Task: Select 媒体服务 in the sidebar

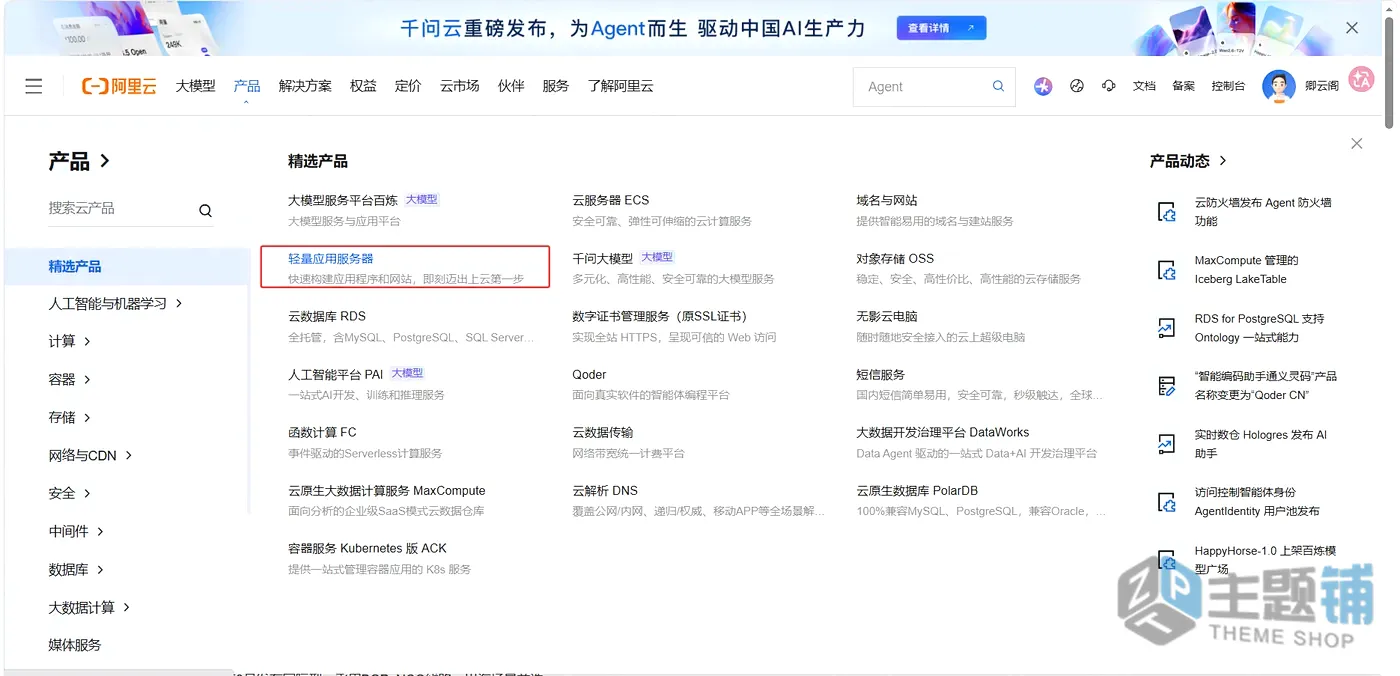Action: click(x=75, y=645)
